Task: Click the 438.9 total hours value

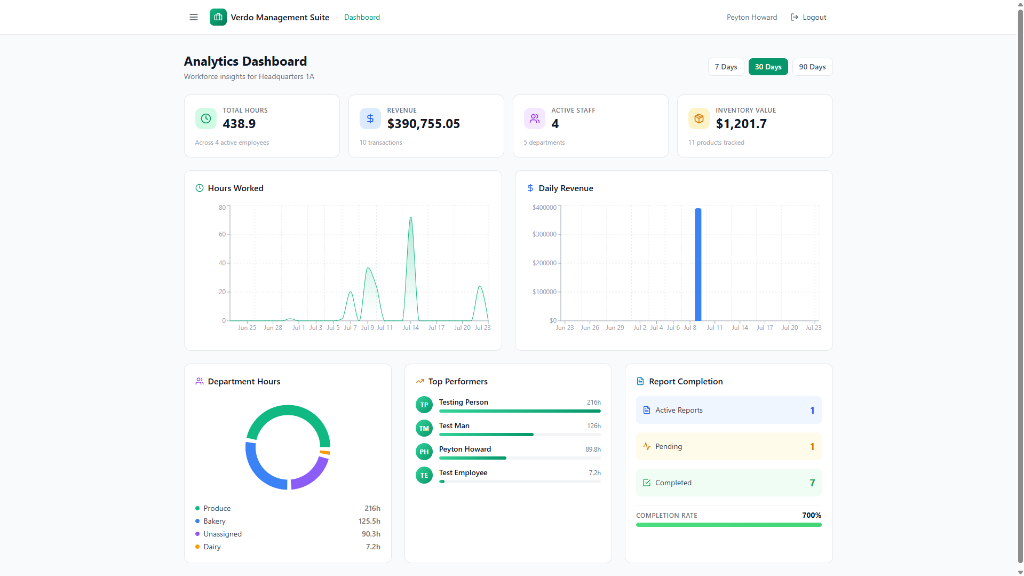Action: (x=239, y=123)
